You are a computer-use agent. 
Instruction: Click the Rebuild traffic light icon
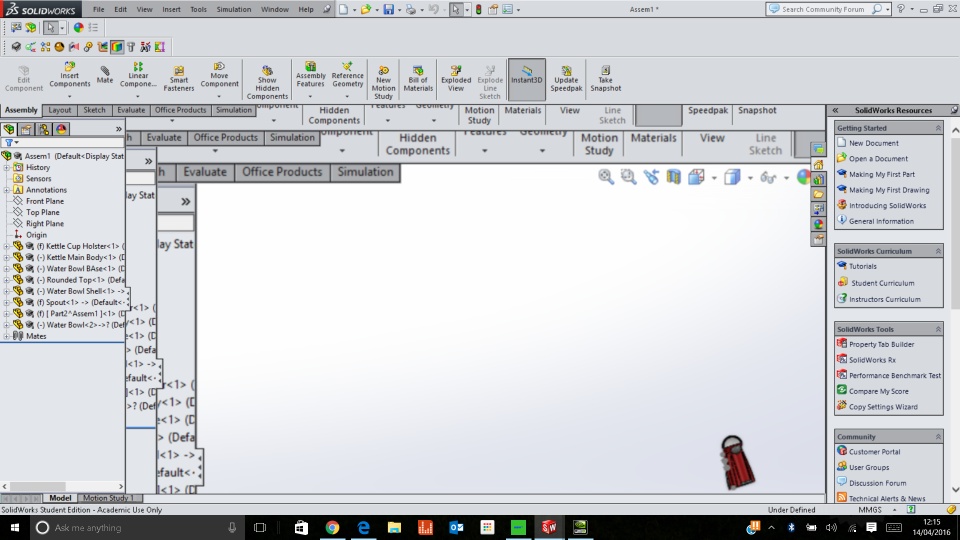click(479, 9)
